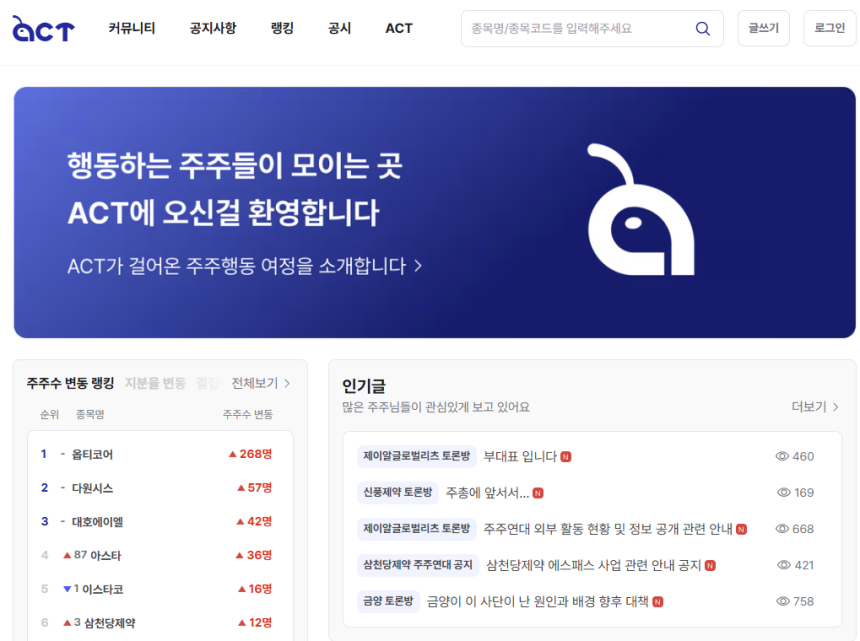Open the 커뮤니티 menu

[x=132, y=28]
